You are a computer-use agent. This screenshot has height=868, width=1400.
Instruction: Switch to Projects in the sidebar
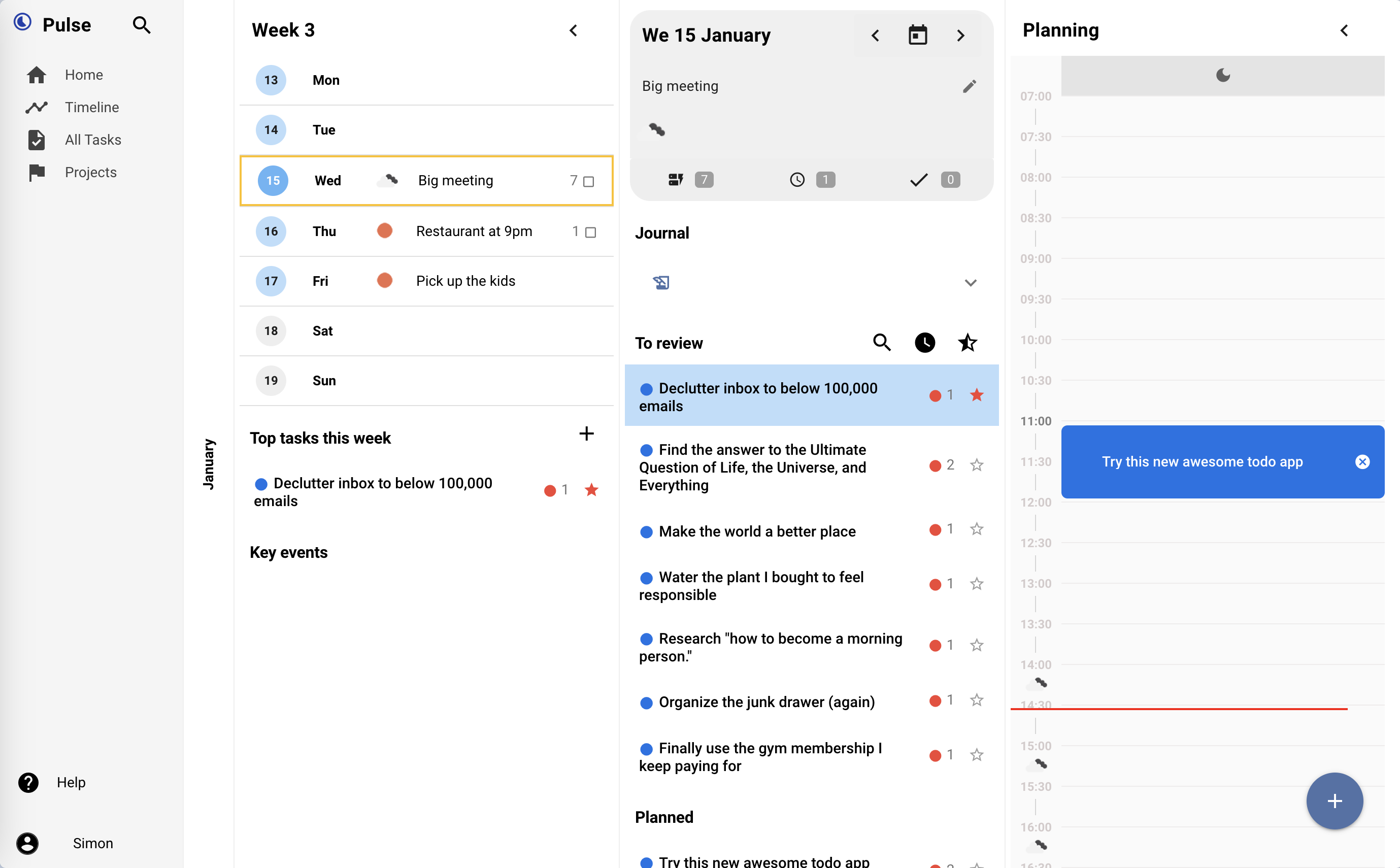(37, 172)
